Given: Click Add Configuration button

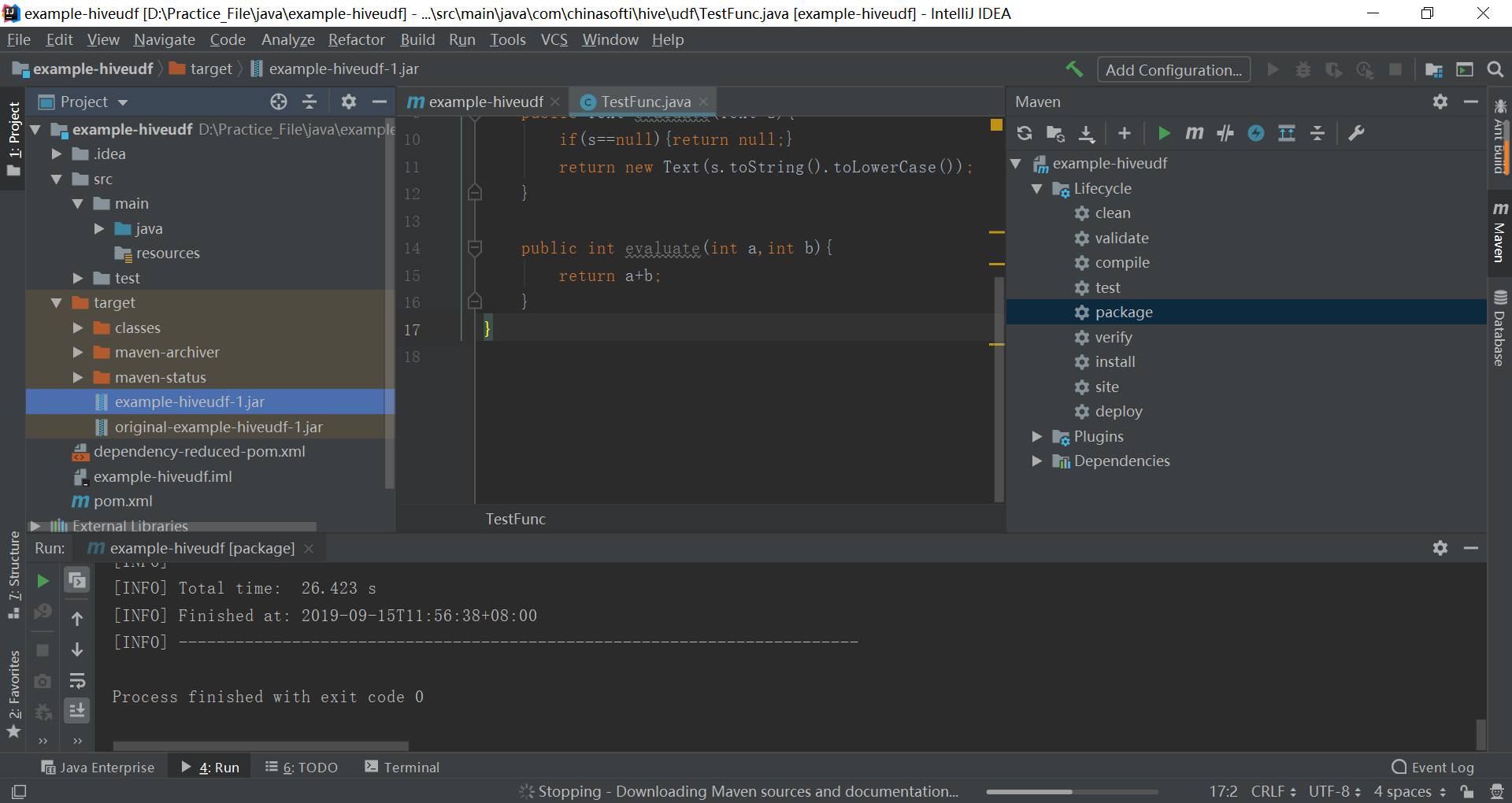Looking at the screenshot, I should coord(1173,69).
